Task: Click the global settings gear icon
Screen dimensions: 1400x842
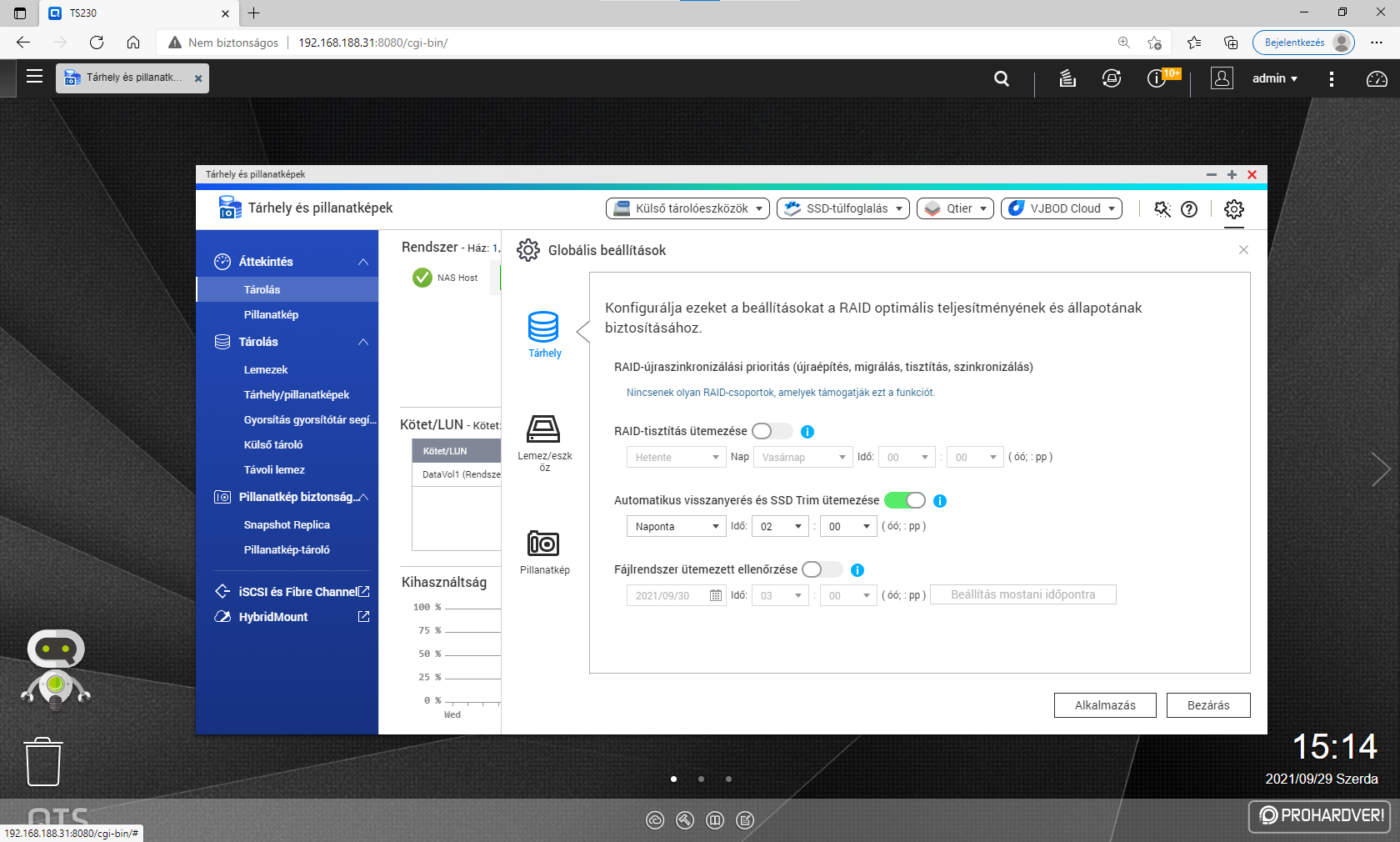Action: (1234, 209)
